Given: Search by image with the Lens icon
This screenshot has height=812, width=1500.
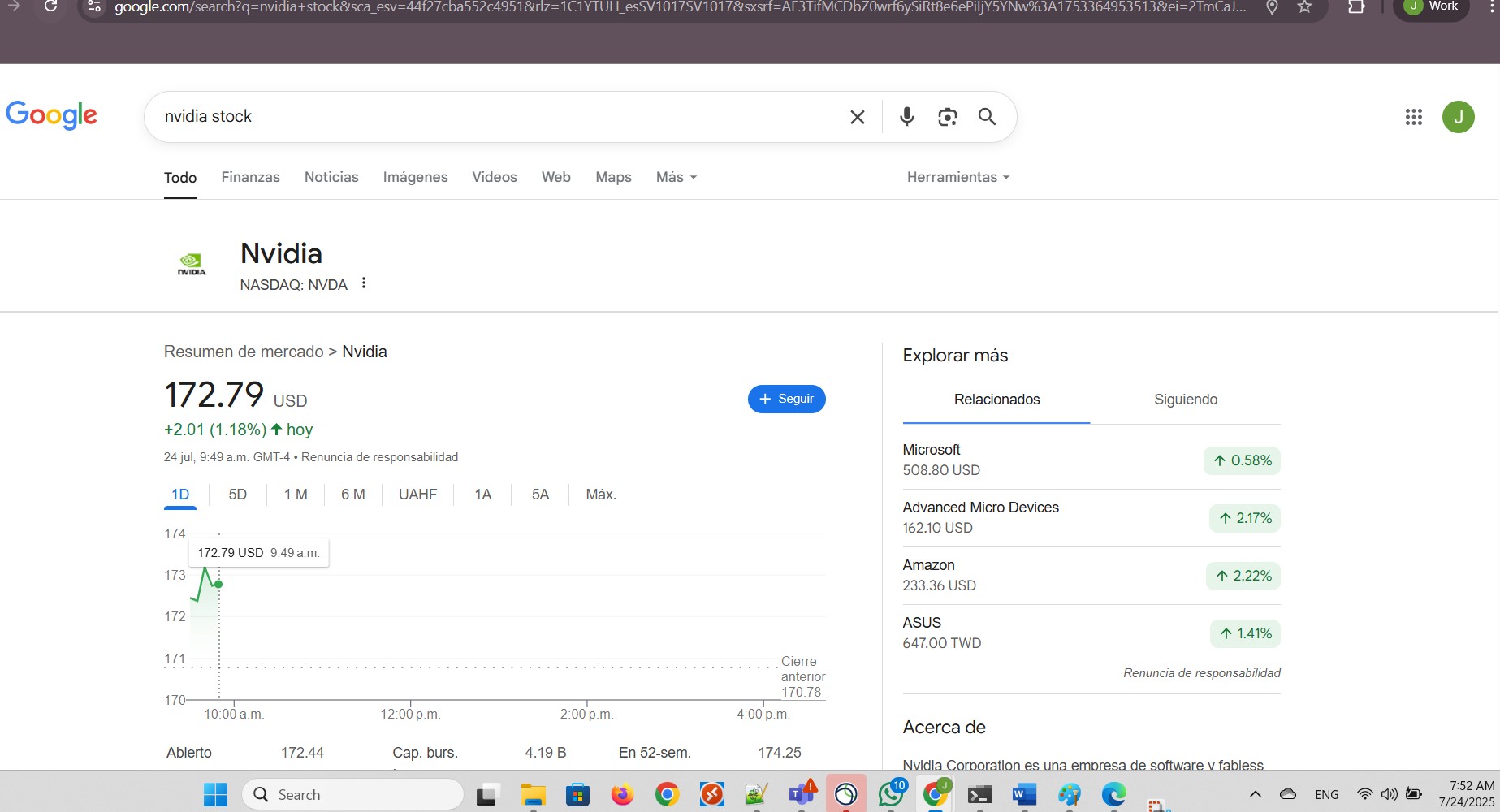Looking at the screenshot, I should click(947, 117).
